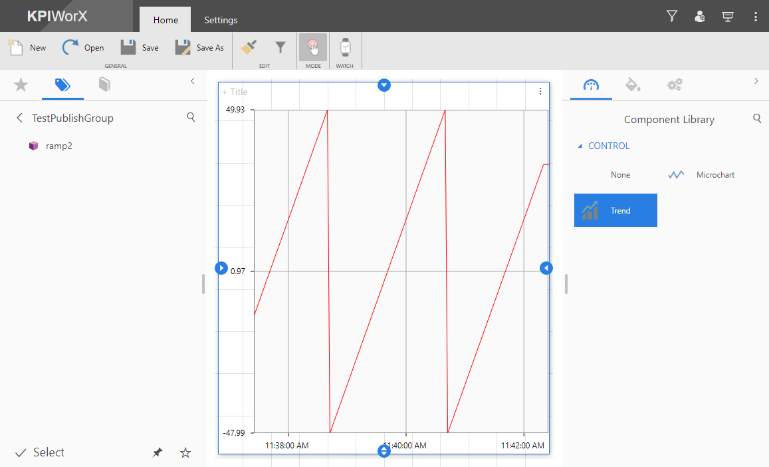This screenshot has height=467, width=769.
Task: Collapse the left panel with chevron
Action: coord(192,81)
